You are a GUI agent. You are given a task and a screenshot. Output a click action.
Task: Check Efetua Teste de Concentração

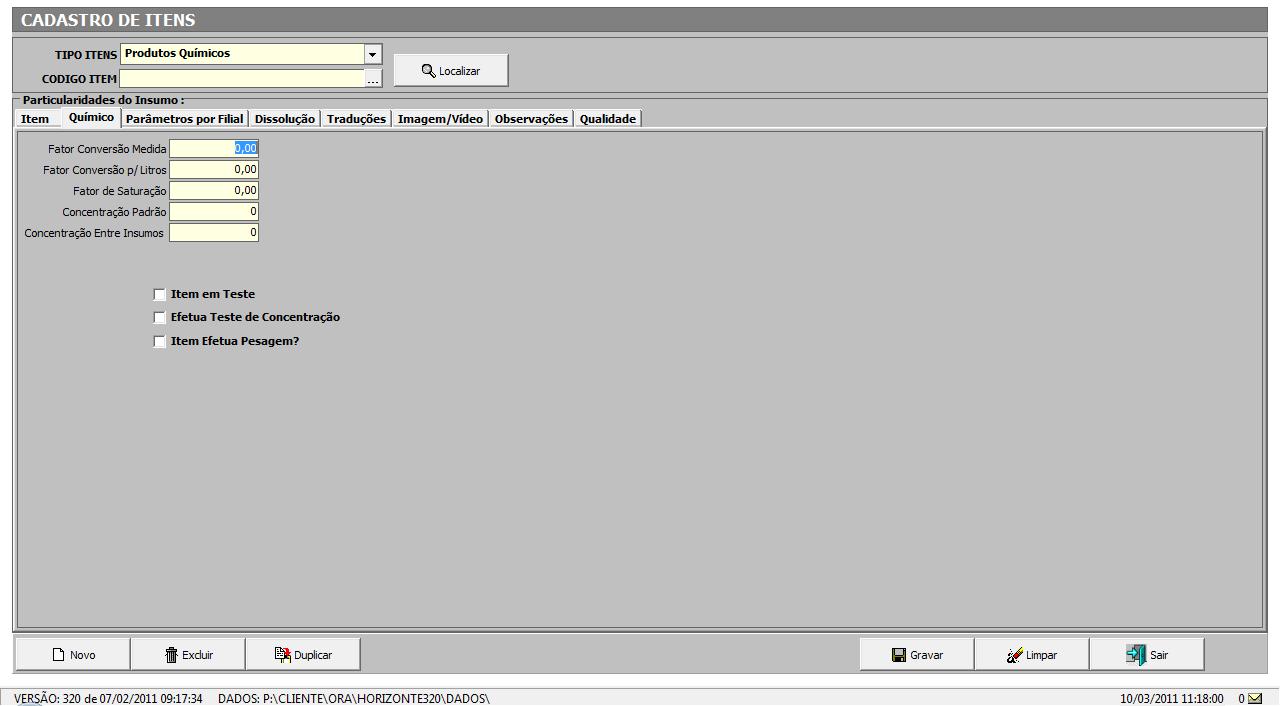160,318
